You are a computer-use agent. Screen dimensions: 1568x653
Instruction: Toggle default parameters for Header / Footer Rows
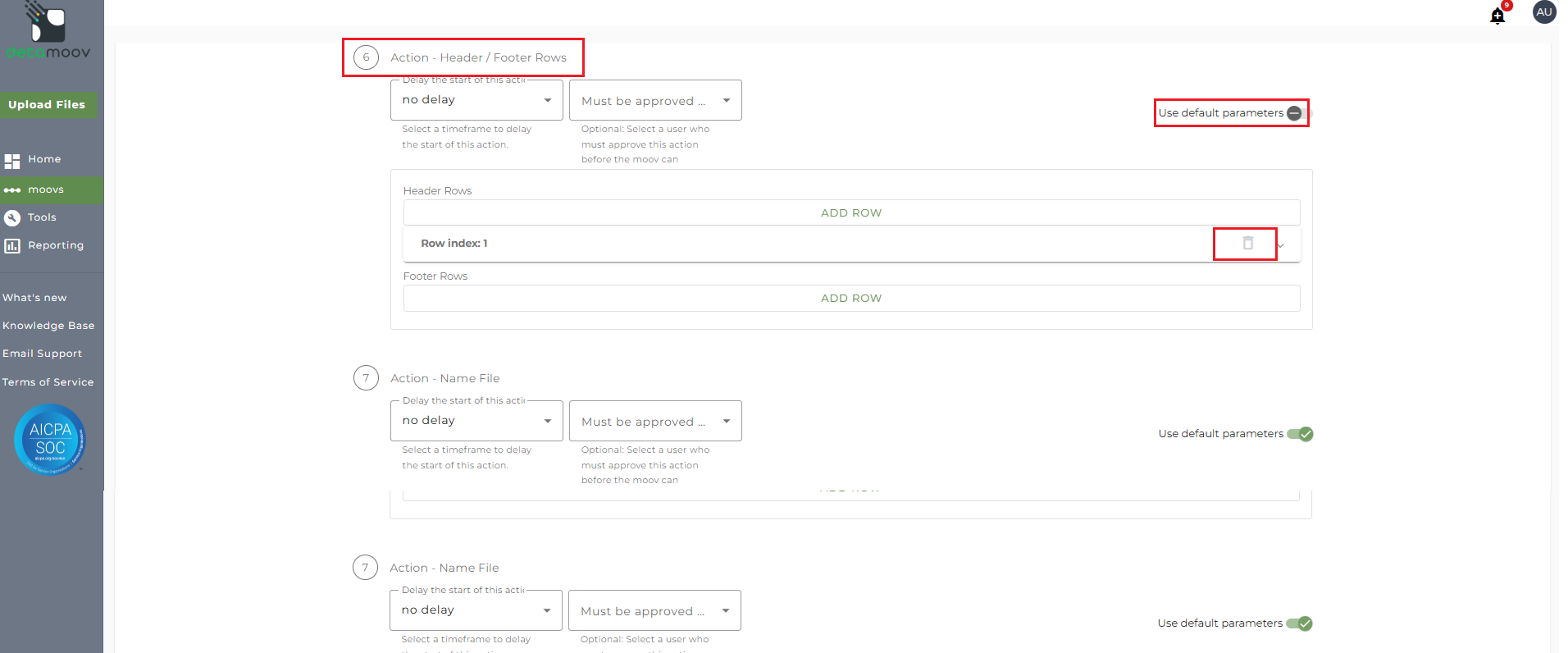[1296, 113]
